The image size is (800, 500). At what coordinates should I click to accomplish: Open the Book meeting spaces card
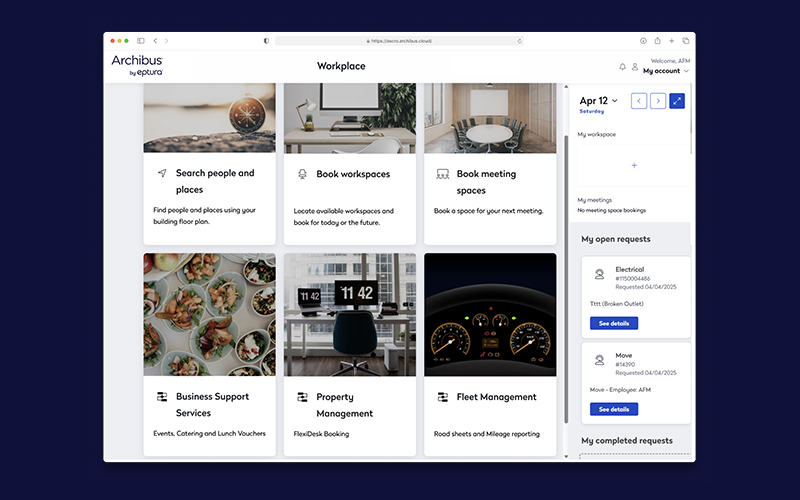click(490, 164)
